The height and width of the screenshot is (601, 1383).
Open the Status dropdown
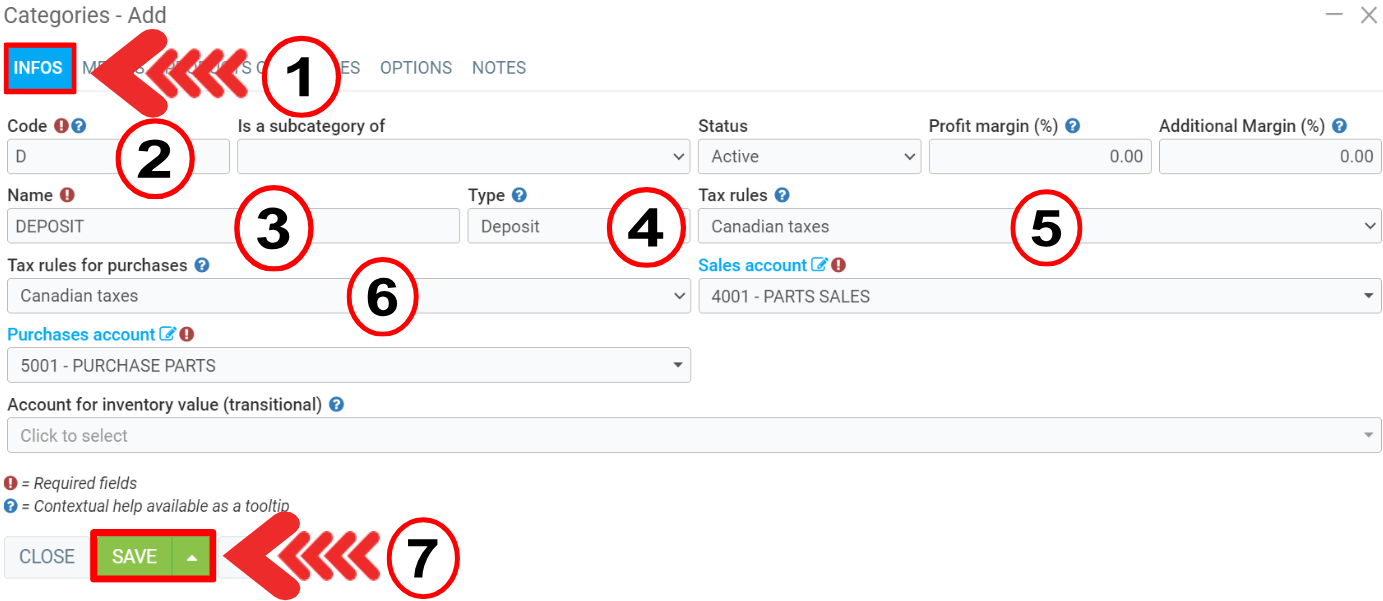tap(808, 157)
